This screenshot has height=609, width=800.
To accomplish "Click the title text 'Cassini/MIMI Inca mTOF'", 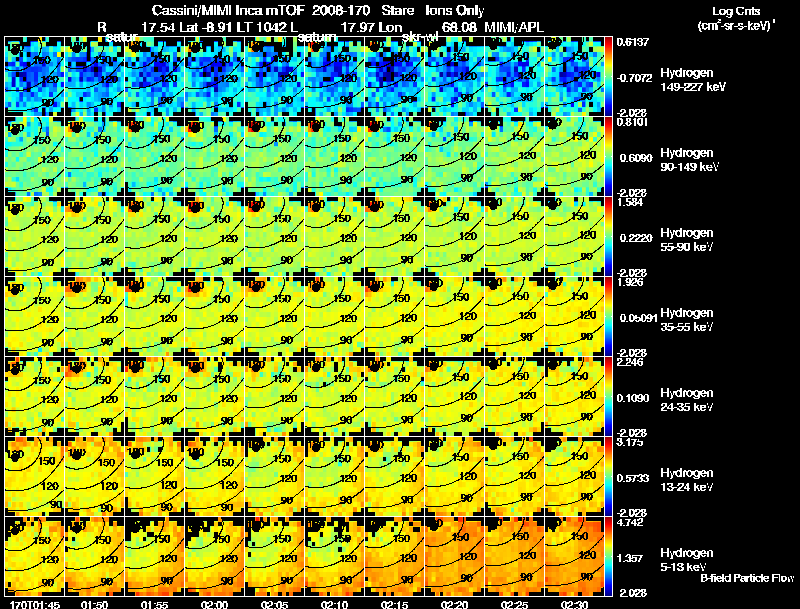I will [228, 11].
